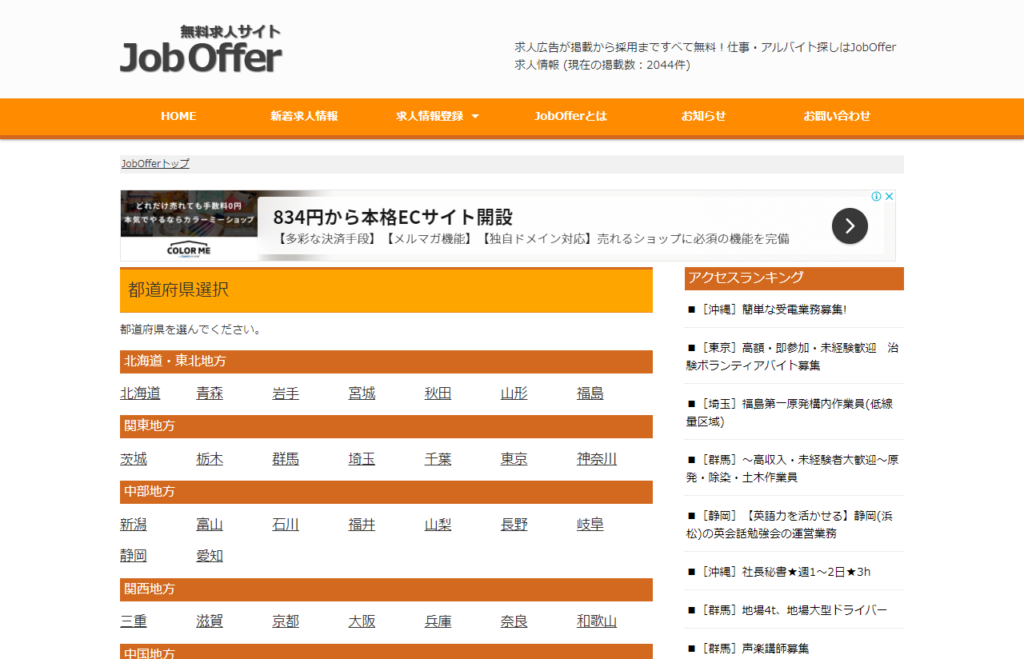The image size is (1024, 659).
Task: Select 三重 prefecture link
Action: 134,621
